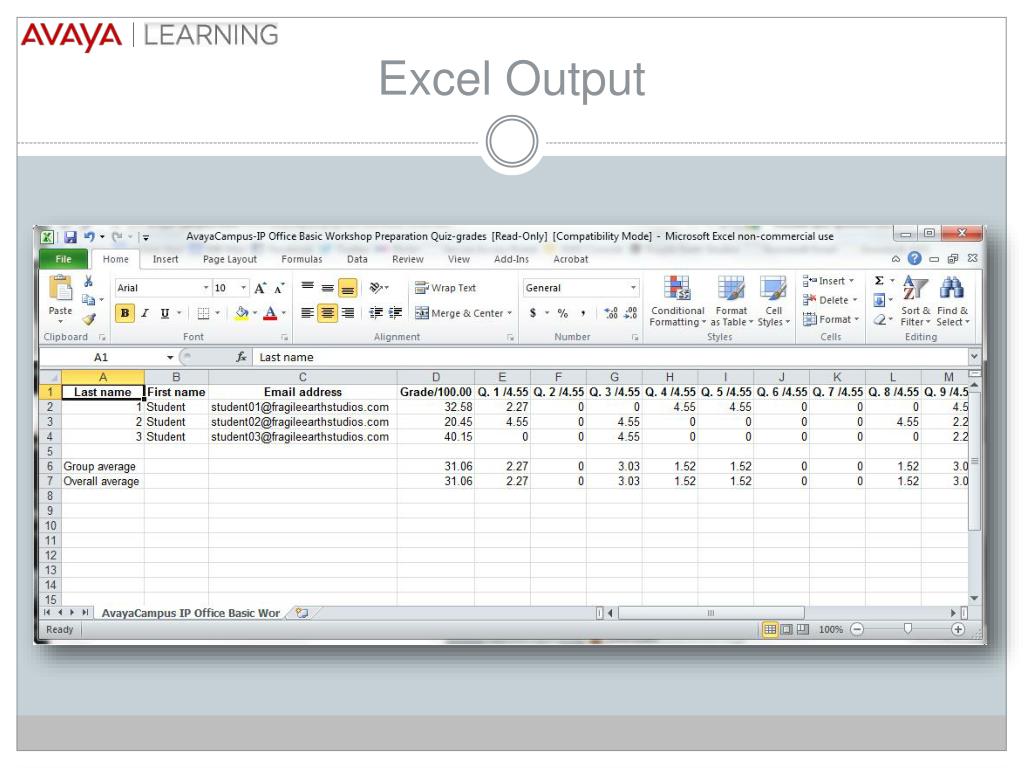Open Cell Styles menu
The width and height of the screenshot is (1024, 768).
tap(773, 300)
